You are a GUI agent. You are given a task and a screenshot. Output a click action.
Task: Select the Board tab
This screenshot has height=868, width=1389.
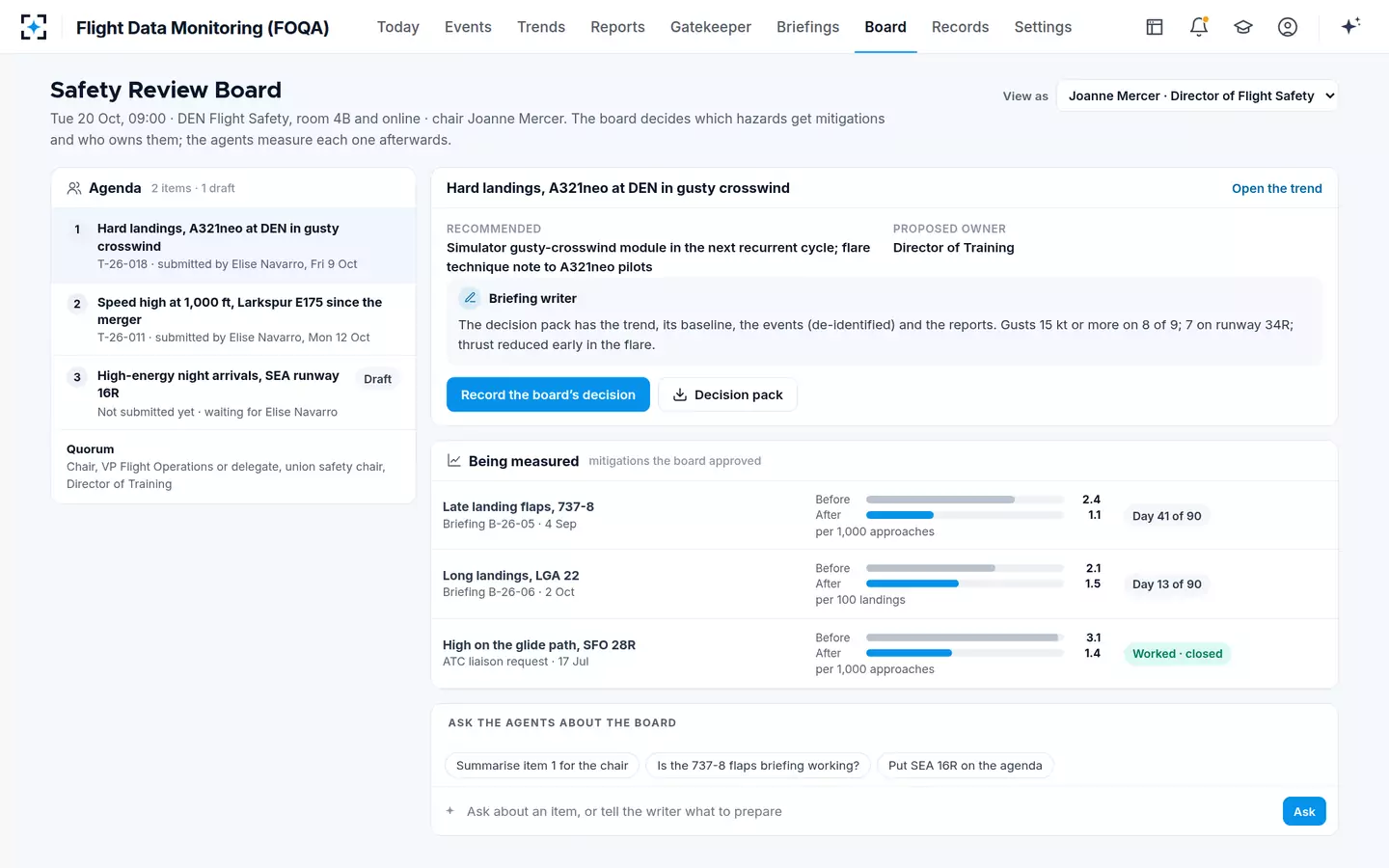[885, 27]
